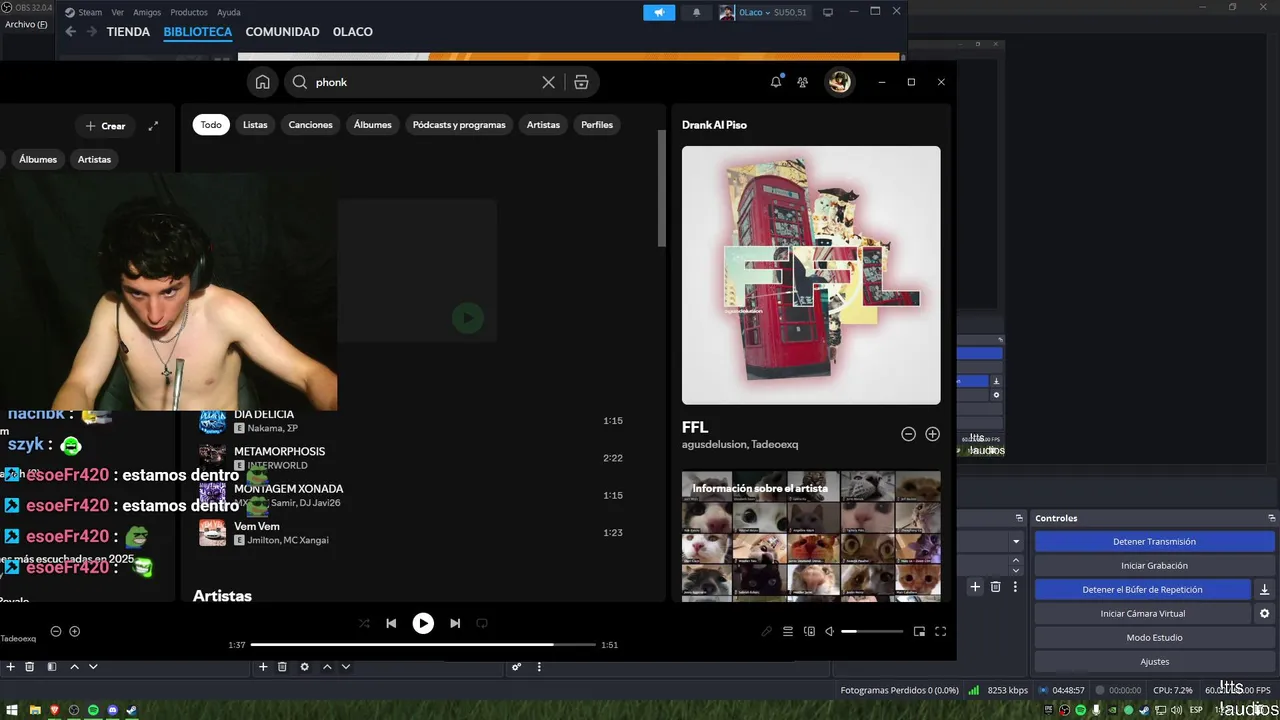The image size is (1280, 720).
Task: Move selected source up in OBS
Action: pos(327,667)
